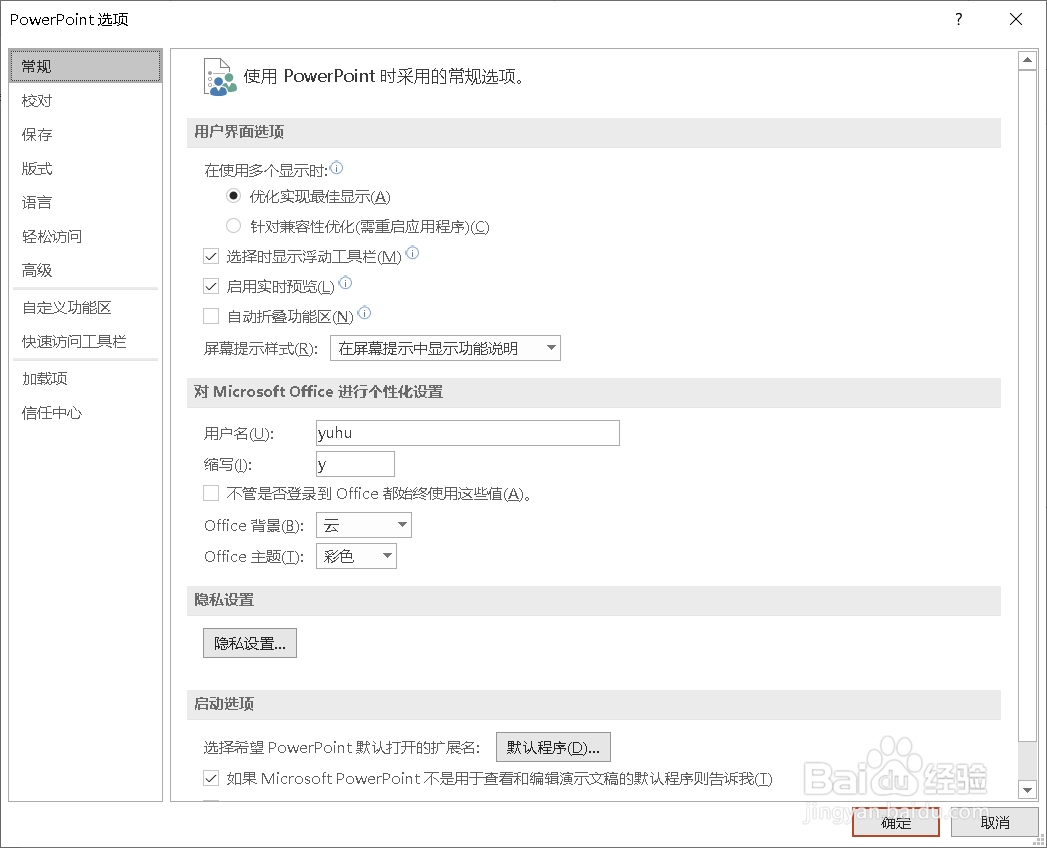Click the 隐私设置... button
1047x848 pixels.
pyautogui.click(x=250, y=643)
